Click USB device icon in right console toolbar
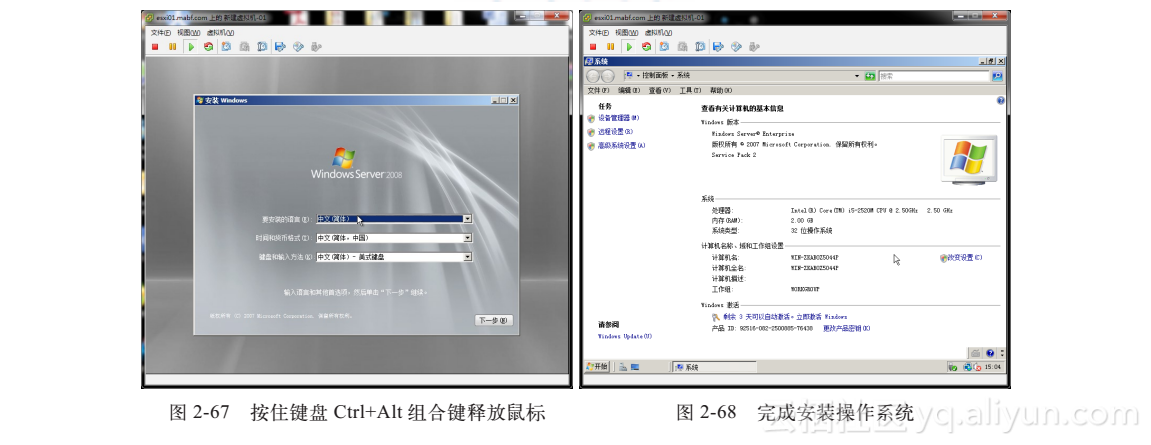Viewport: 1151px width, 445px height. click(x=753, y=46)
